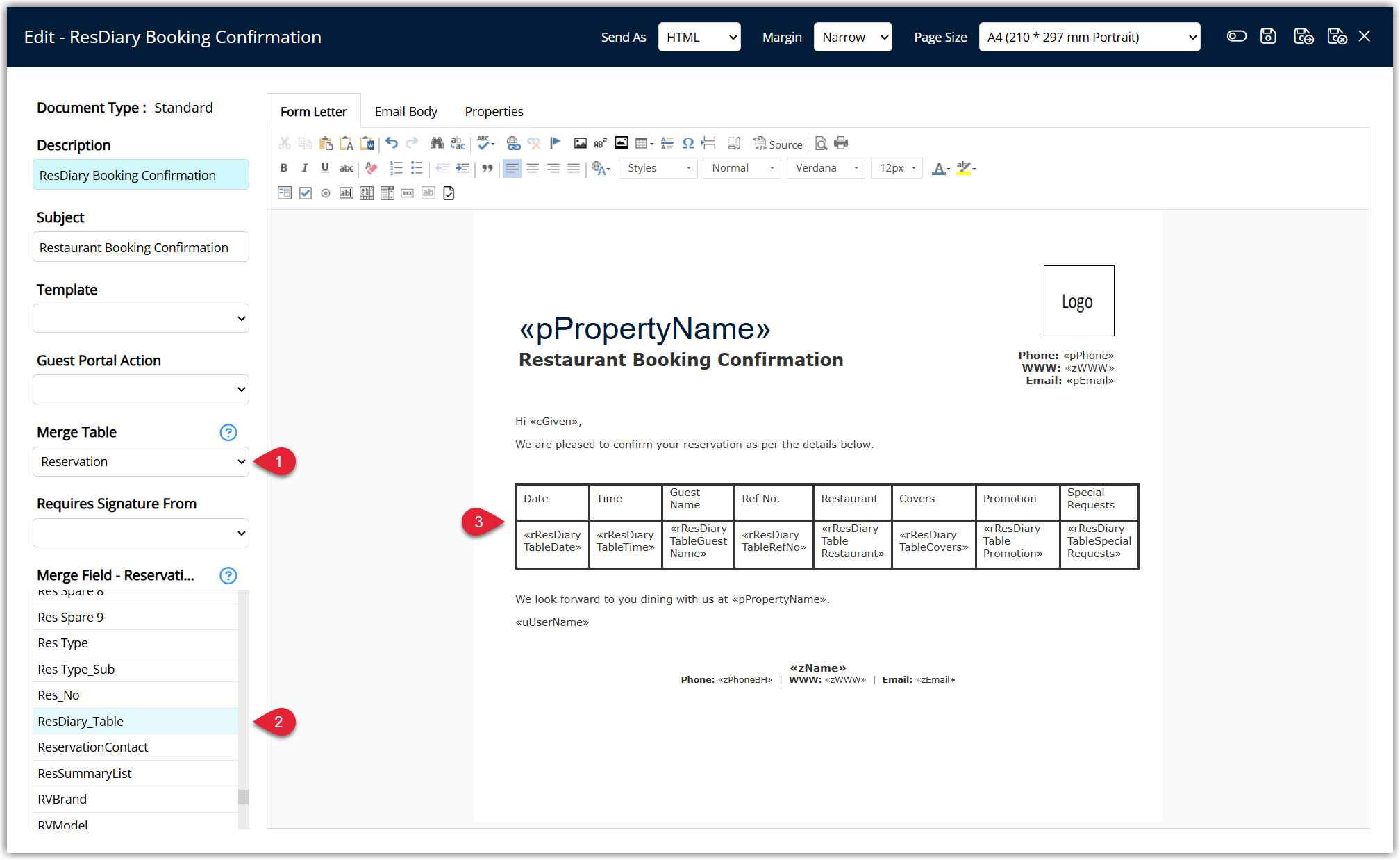The width and height of the screenshot is (1400, 860).
Task: Click the insert form icon
Action: (285, 193)
